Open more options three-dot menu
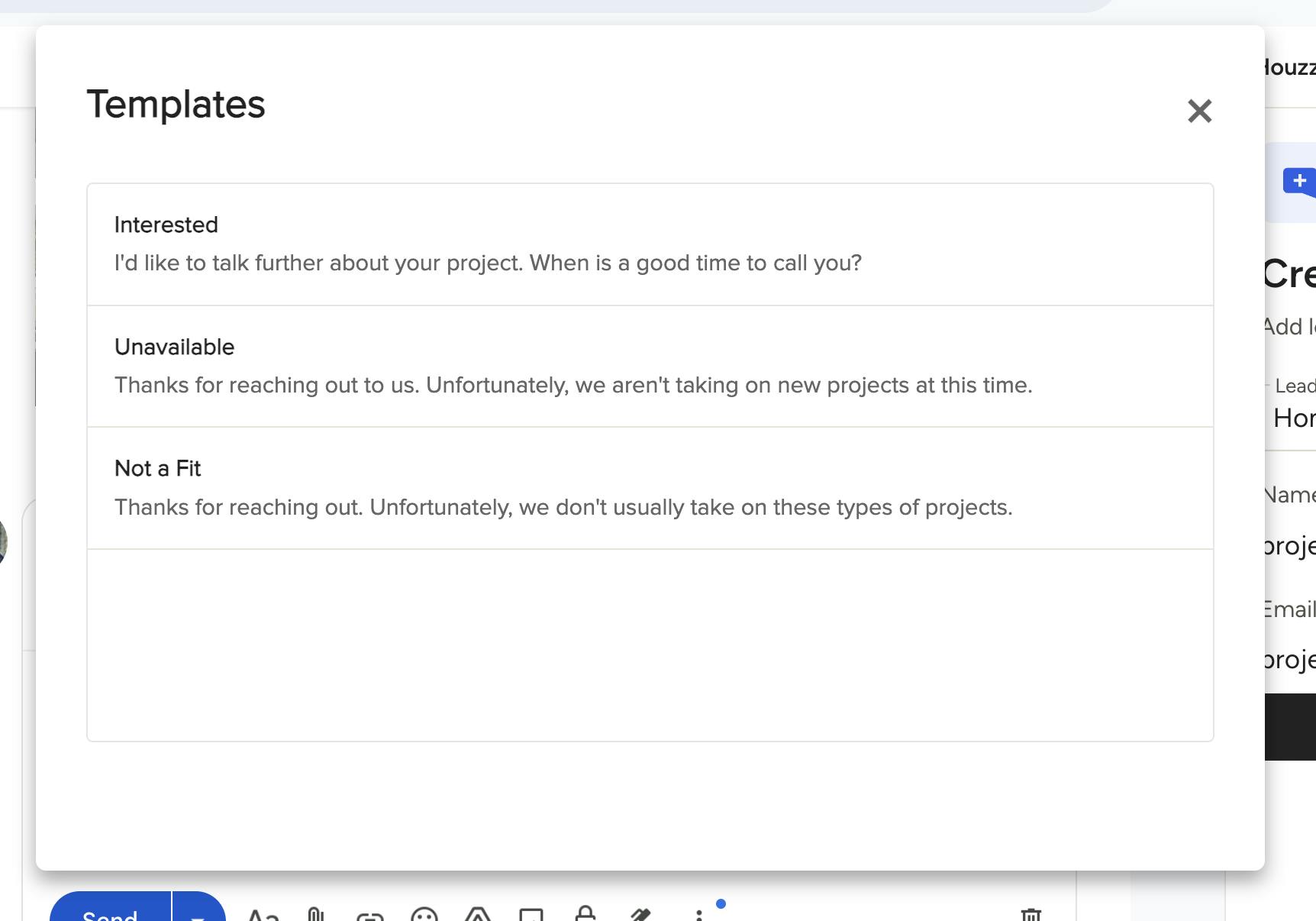 tap(698, 914)
